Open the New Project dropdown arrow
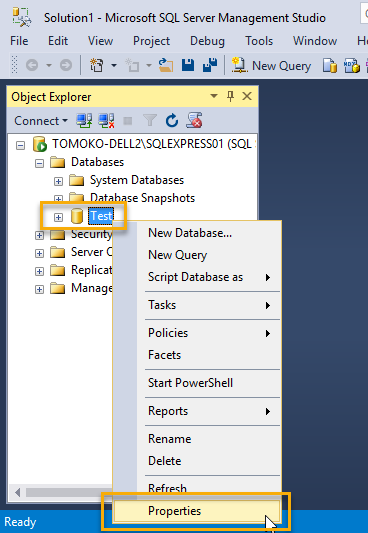Viewport: 368px width, 533px height. click(x=114, y=65)
